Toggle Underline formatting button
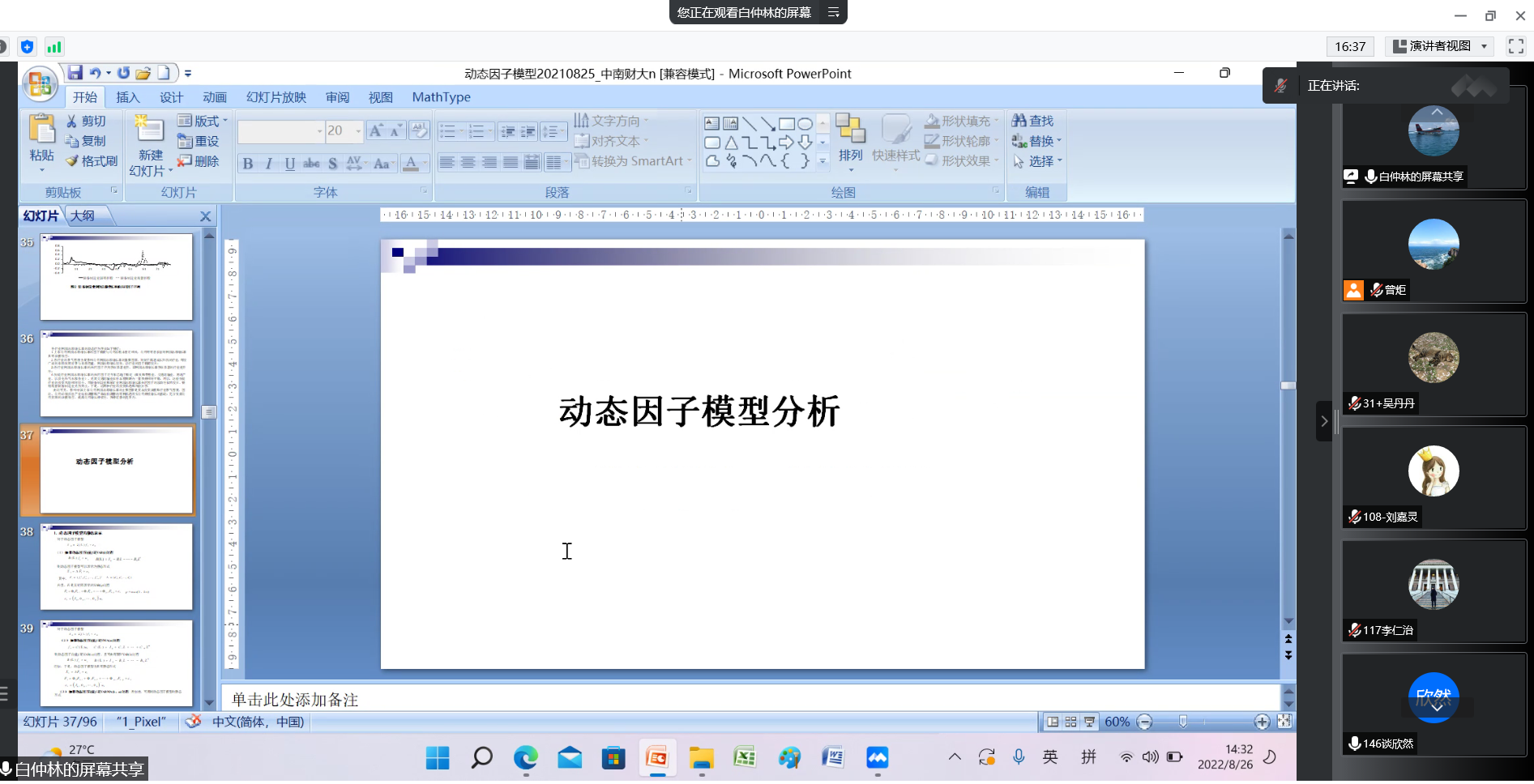 coord(290,164)
